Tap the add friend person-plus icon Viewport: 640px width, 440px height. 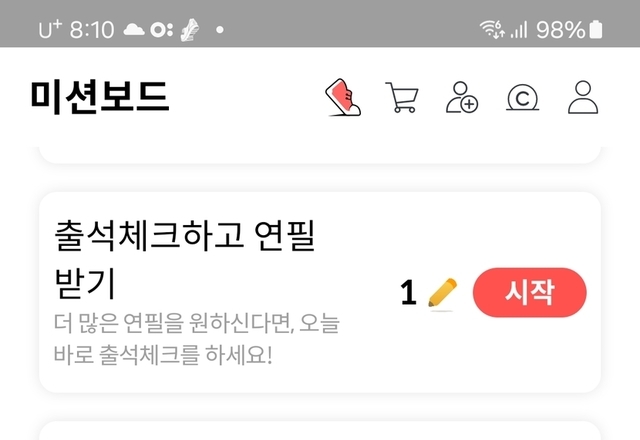[462, 97]
